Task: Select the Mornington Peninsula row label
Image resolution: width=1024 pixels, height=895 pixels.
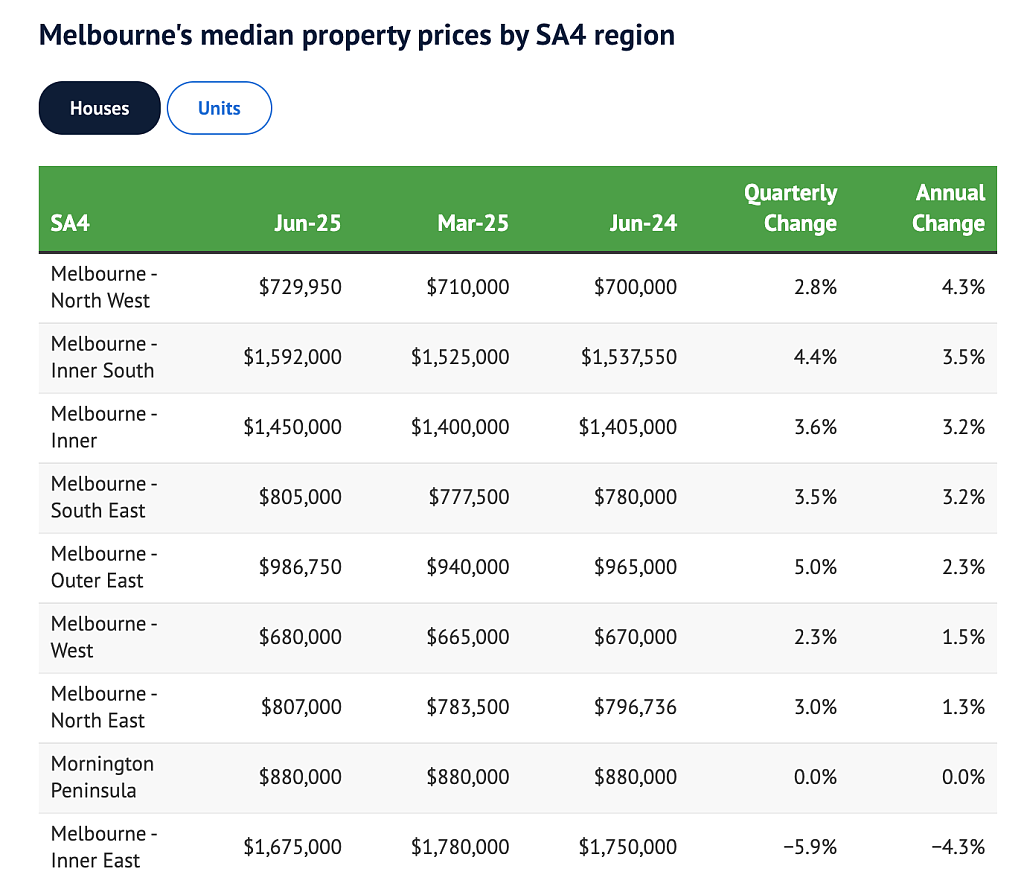Action: [103, 777]
